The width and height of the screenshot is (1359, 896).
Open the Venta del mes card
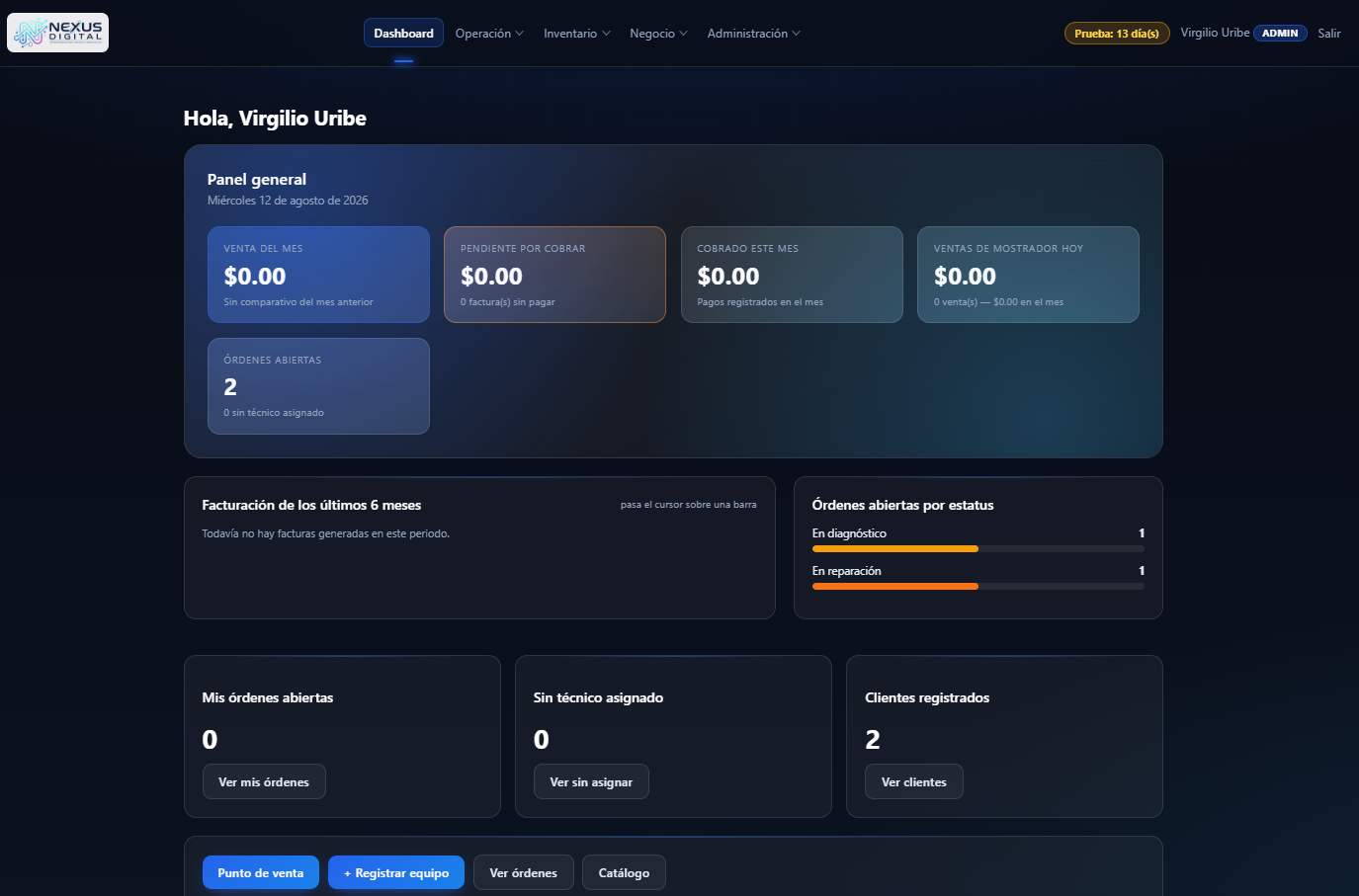[318, 275]
